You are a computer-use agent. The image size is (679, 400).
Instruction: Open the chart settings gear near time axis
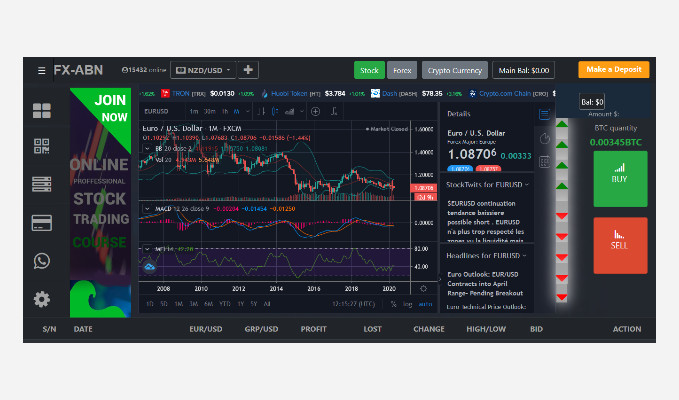(424, 288)
